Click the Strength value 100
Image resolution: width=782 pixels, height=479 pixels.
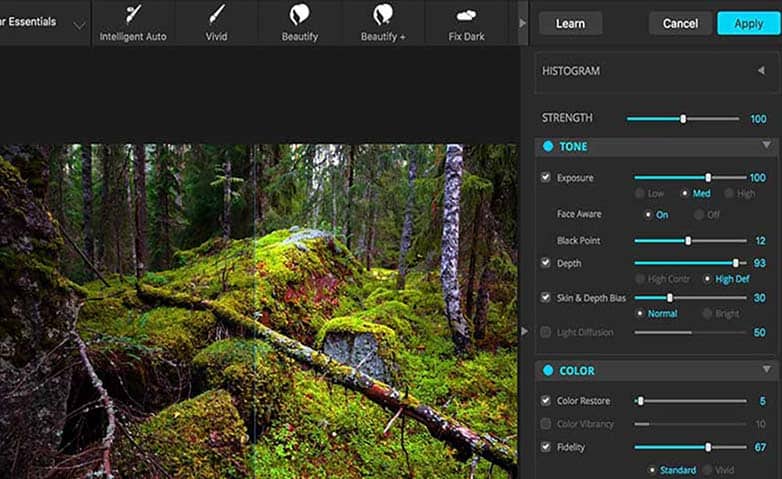point(758,119)
